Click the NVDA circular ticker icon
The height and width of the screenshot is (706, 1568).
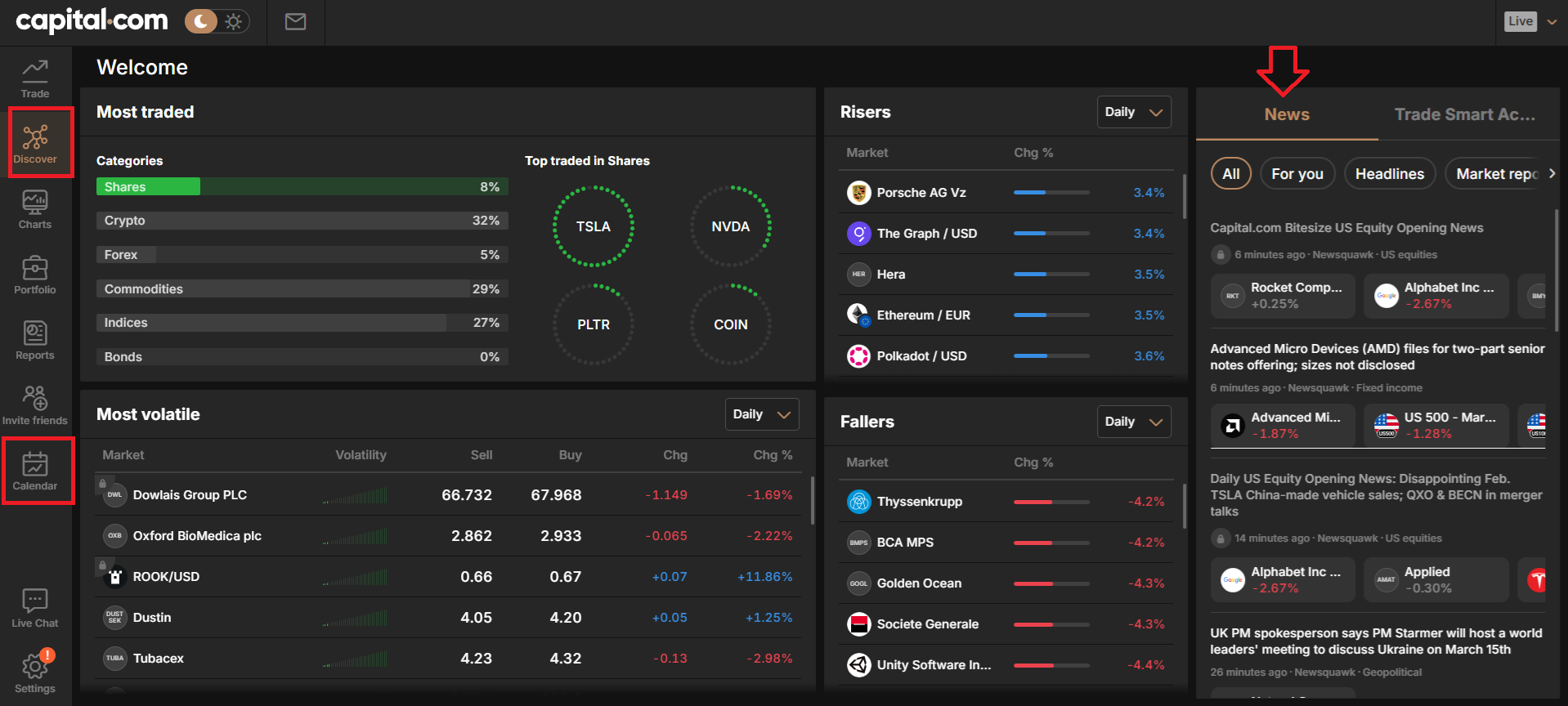click(731, 226)
